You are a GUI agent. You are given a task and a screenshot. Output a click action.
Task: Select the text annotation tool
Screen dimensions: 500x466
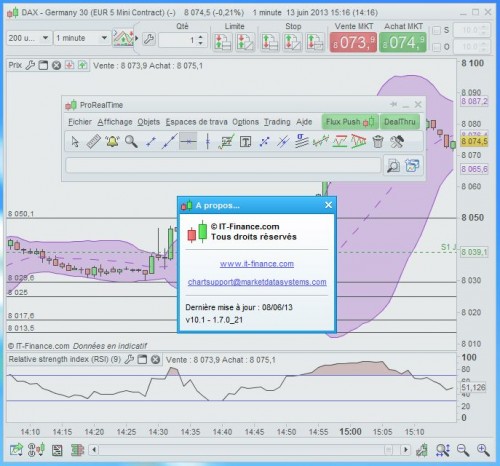tap(246, 142)
